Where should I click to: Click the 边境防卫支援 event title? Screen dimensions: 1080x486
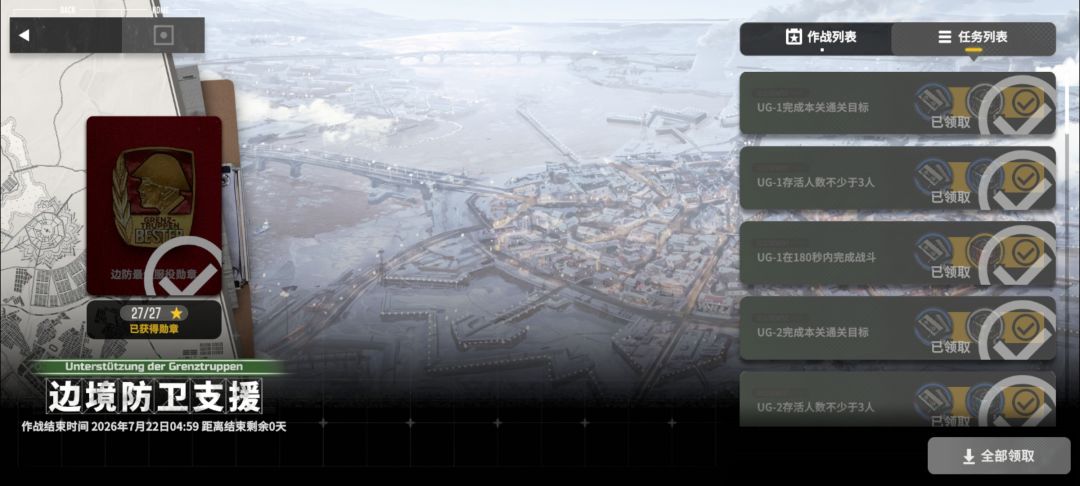click(155, 397)
